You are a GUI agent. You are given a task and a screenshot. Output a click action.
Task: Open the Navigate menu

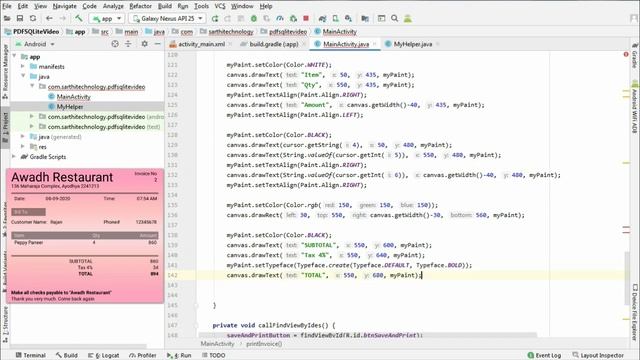64,6
